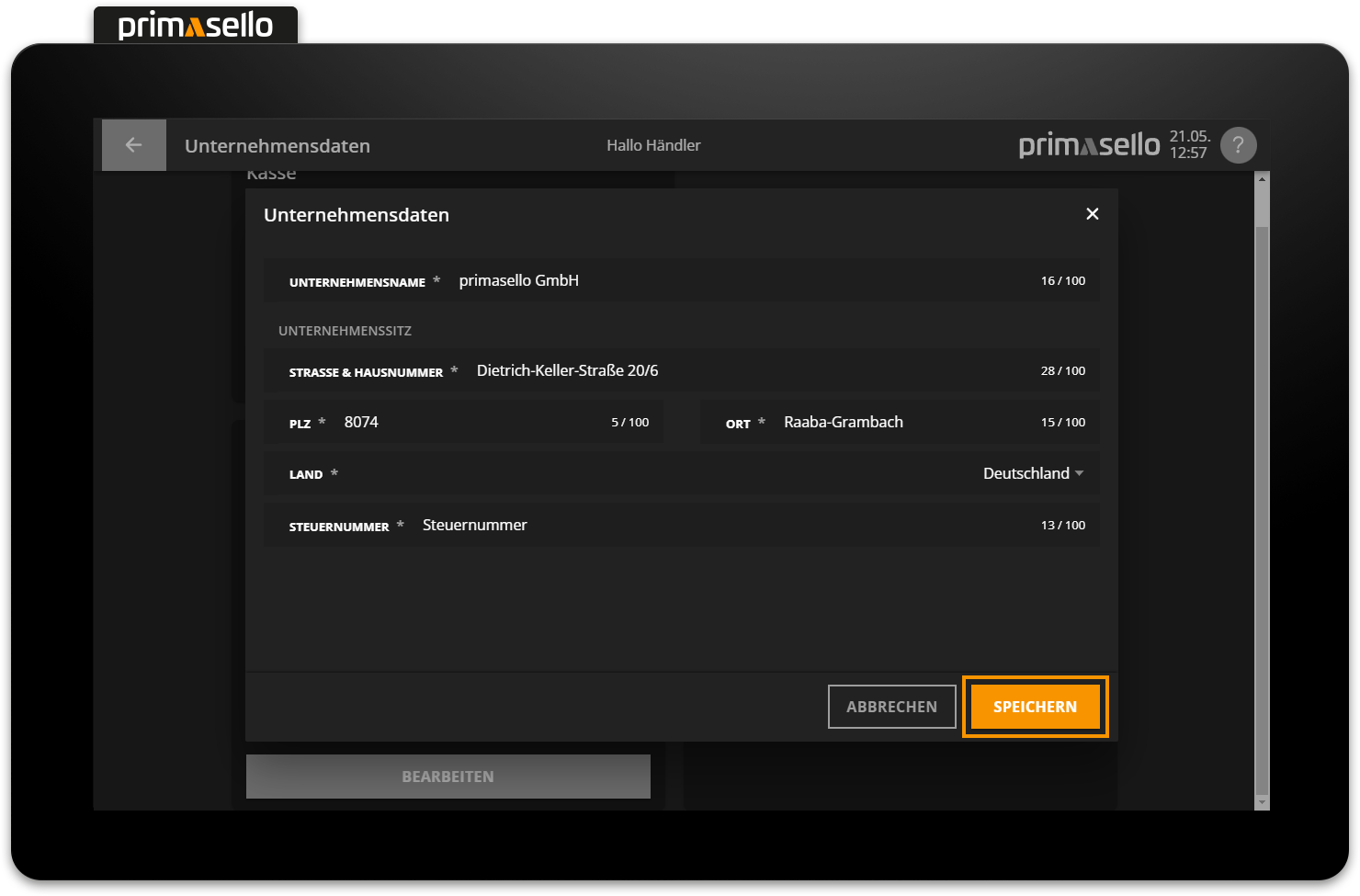Select the PLZ field containing 8074
The width and height of the screenshot is (1360, 896).
[x=459, y=423]
